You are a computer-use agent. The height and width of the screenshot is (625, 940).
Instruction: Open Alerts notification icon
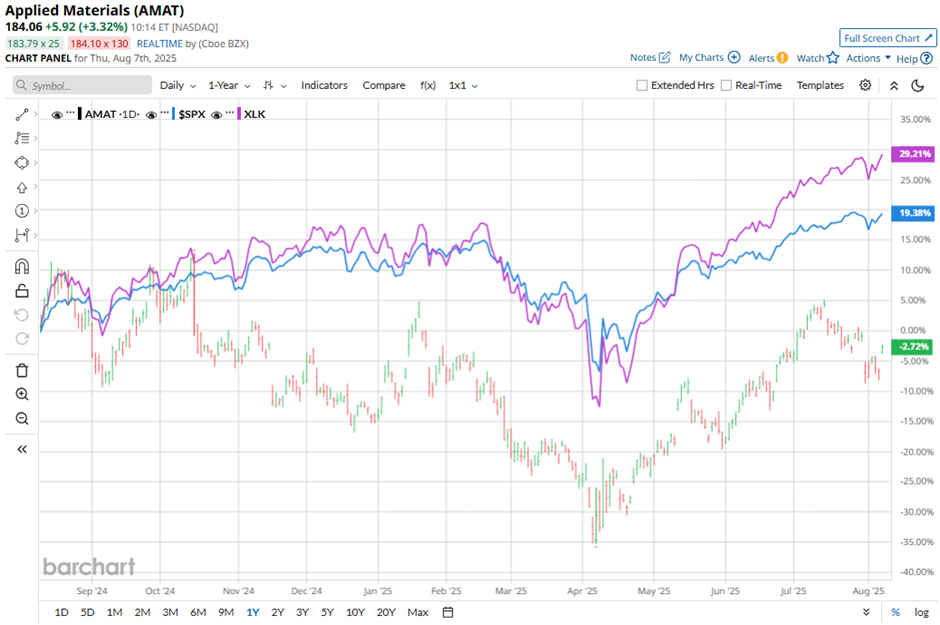click(782, 58)
